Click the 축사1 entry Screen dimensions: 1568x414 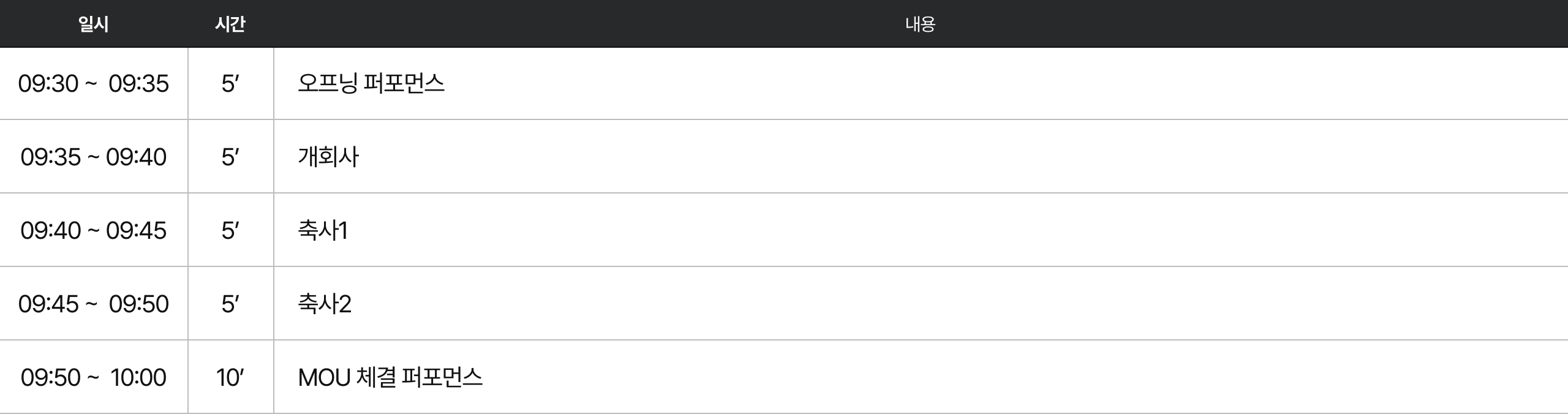click(x=323, y=230)
